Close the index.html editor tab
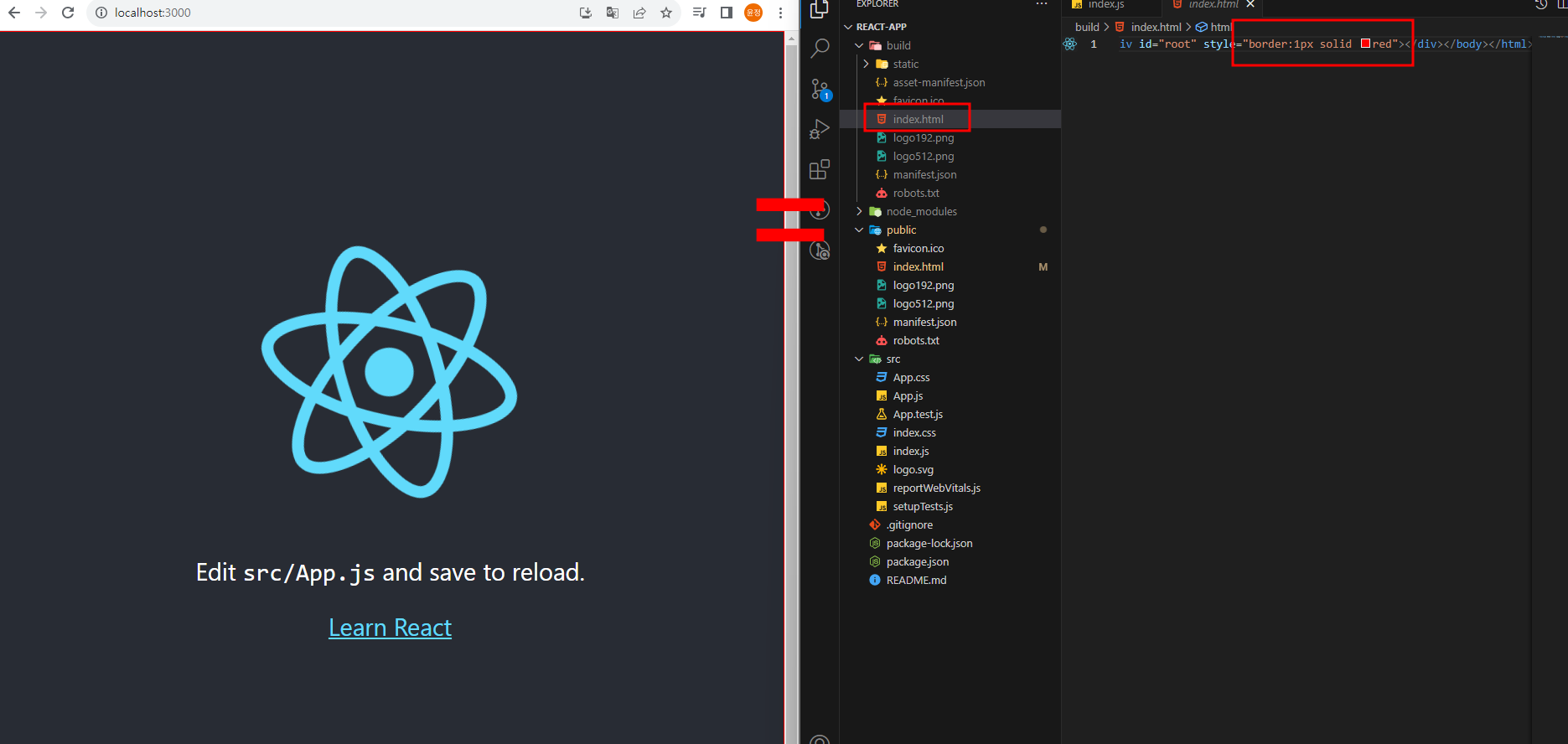 (x=1250, y=4)
